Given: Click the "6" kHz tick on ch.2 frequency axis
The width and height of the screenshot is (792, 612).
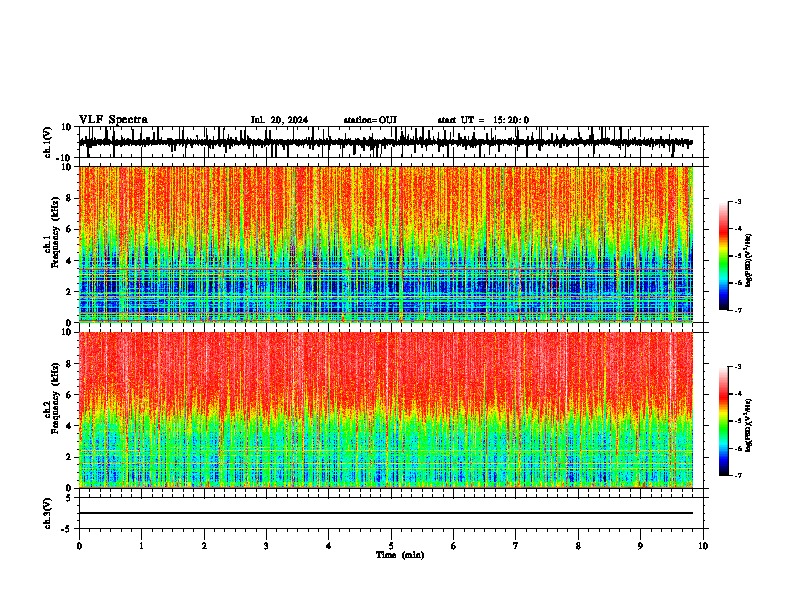Looking at the screenshot, I should (69, 395).
